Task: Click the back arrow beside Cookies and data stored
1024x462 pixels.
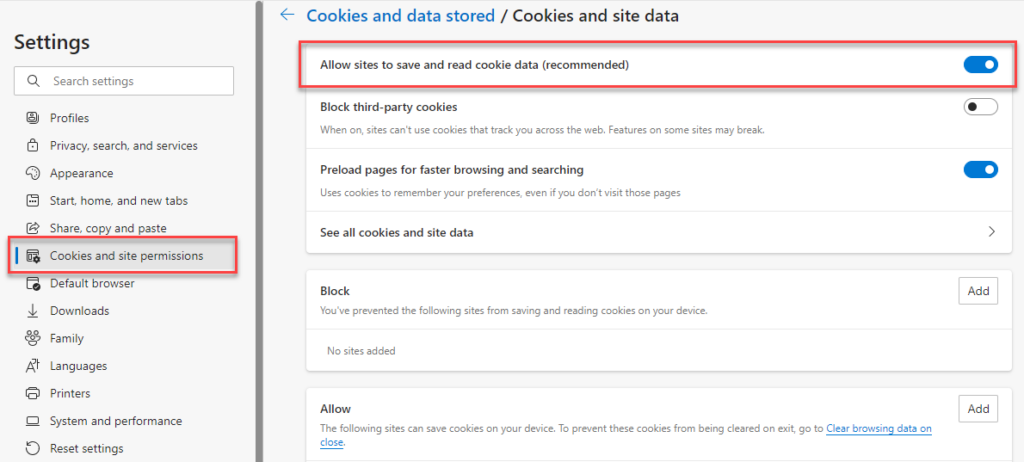Action: click(x=288, y=15)
